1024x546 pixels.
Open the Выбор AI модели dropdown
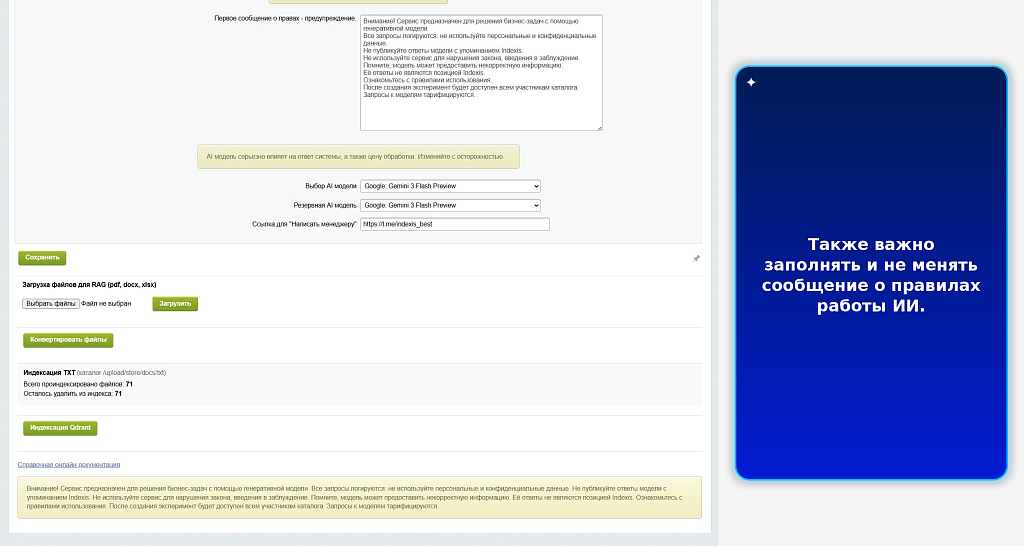450,186
